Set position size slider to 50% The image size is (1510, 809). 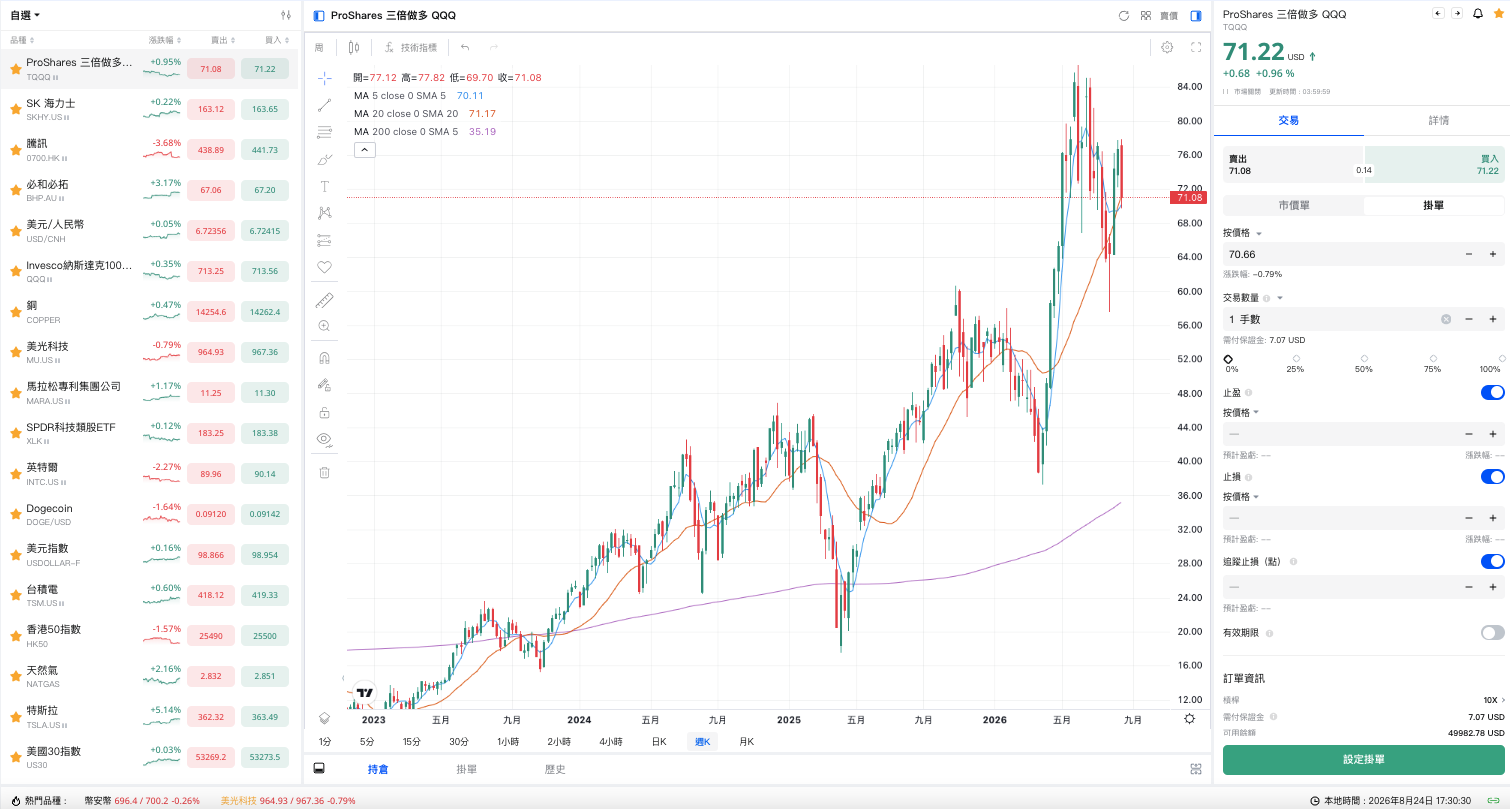click(1364, 359)
